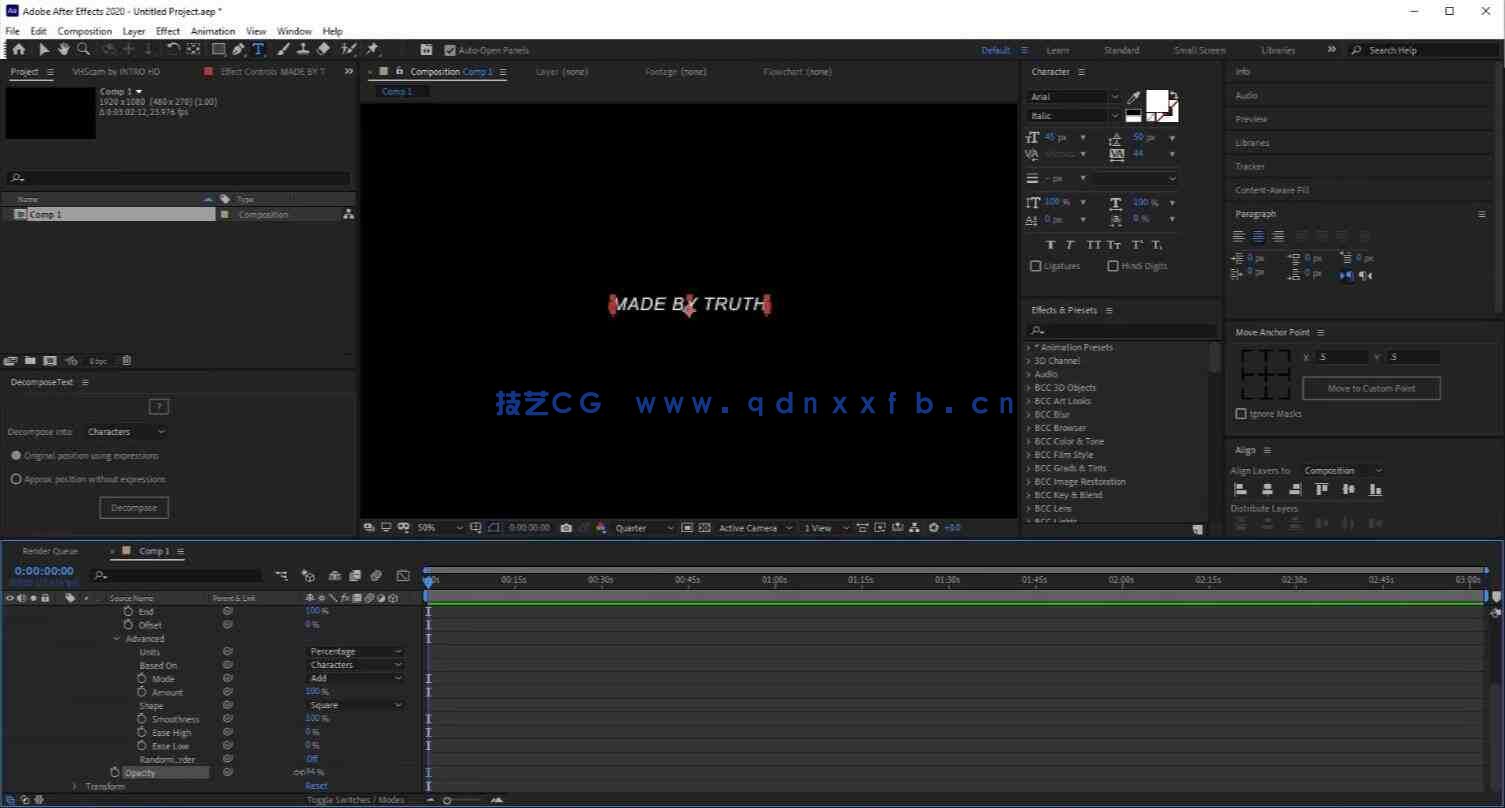Select the Horizontal Type tool
1505x808 pixels.
coord(258,49)
